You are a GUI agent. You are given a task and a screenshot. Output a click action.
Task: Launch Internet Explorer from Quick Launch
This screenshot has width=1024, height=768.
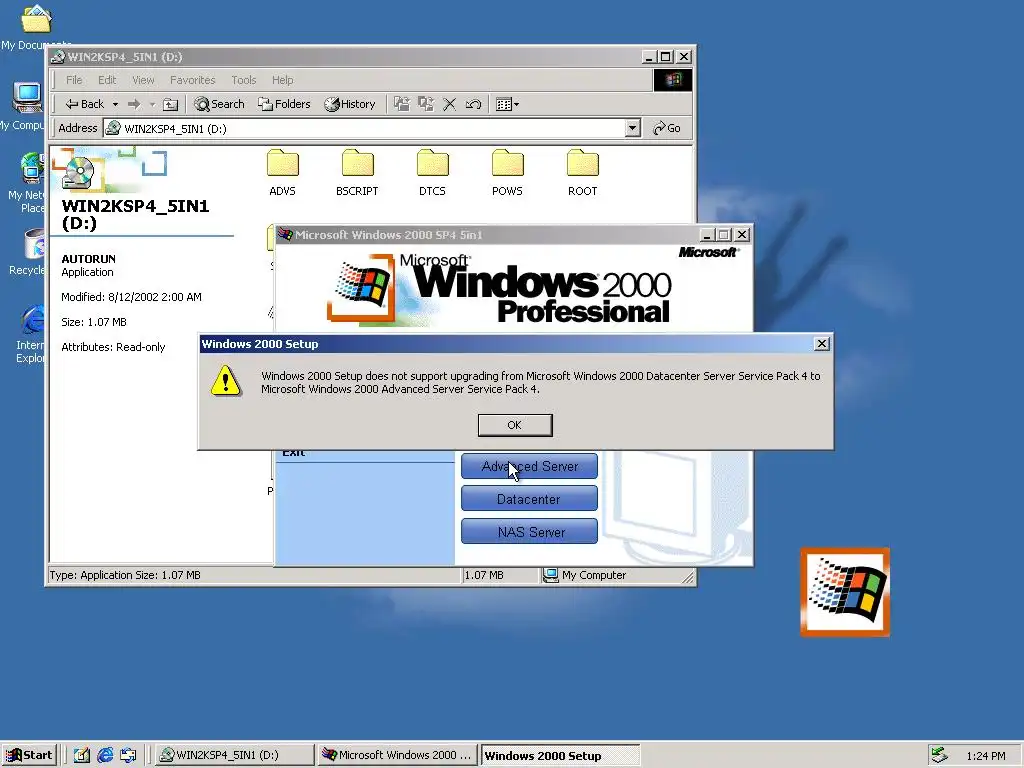click(x=104, y=755)
